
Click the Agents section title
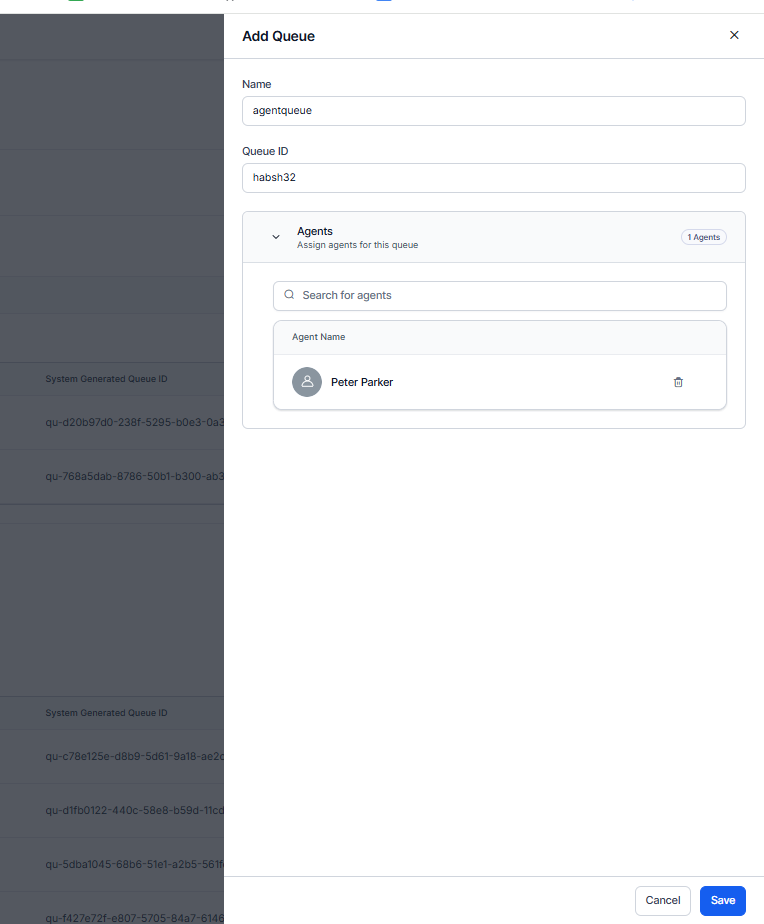(315, 231)
